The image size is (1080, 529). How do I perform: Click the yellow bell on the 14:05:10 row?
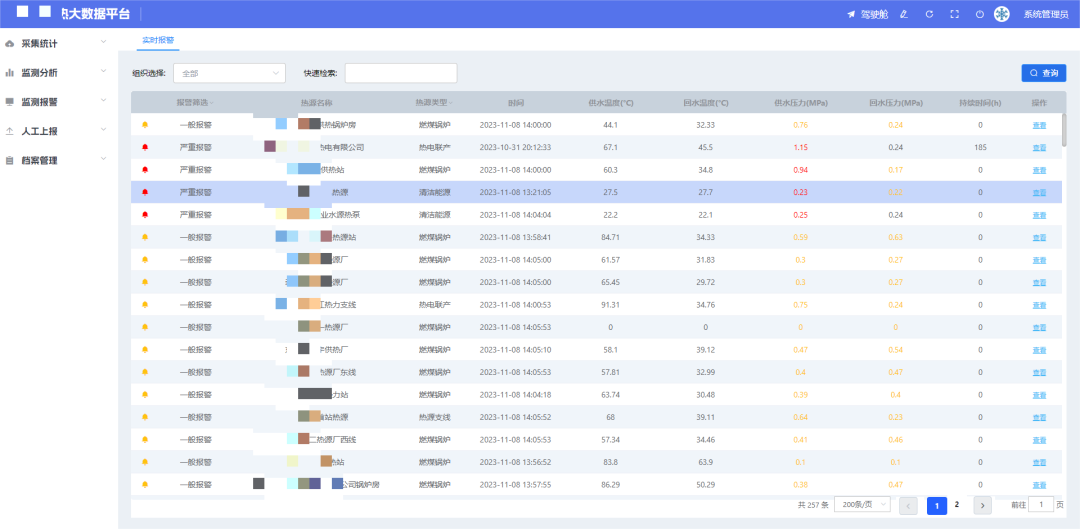145,349
